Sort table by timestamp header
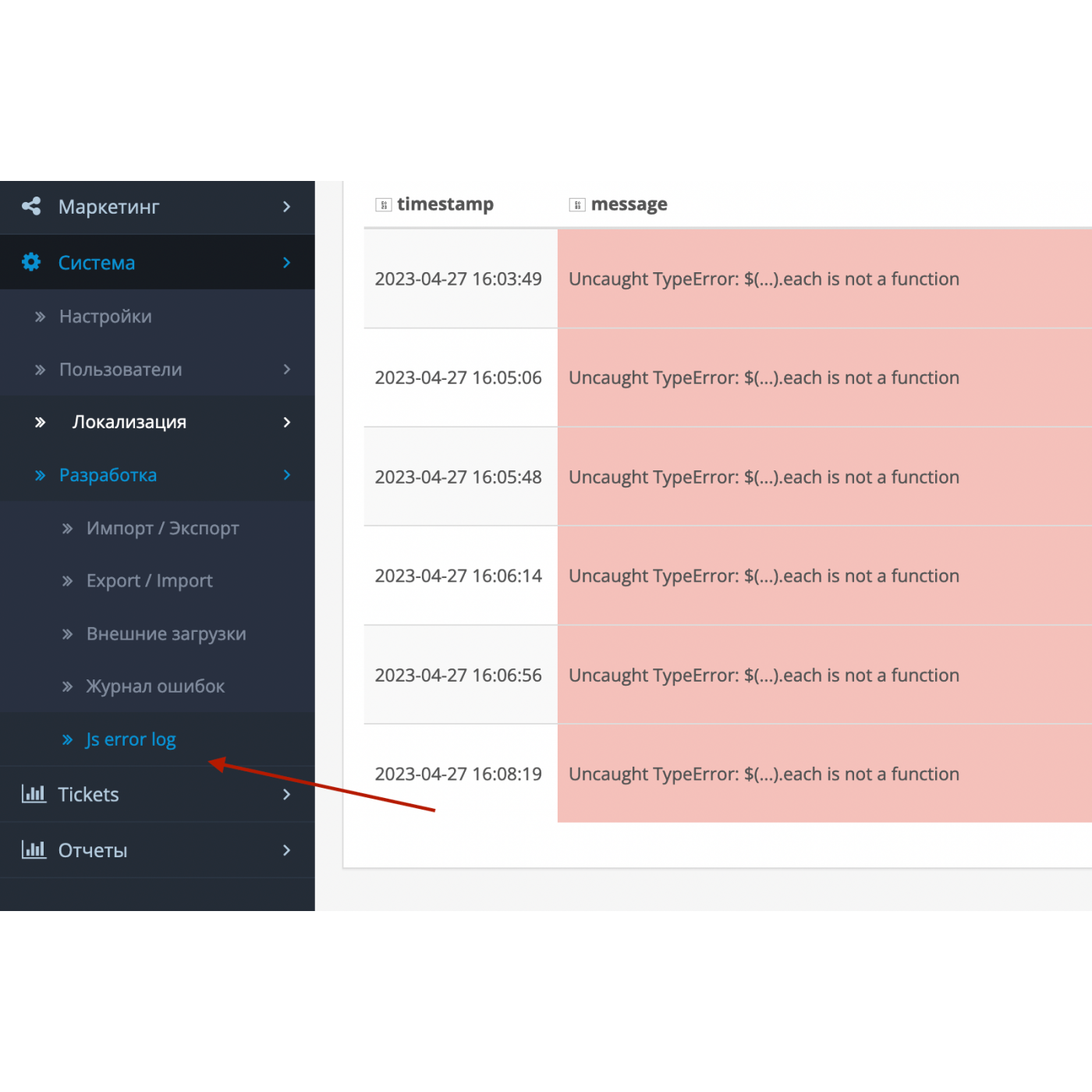This screenshot has height=1092, width=1092. coord(445,204)
